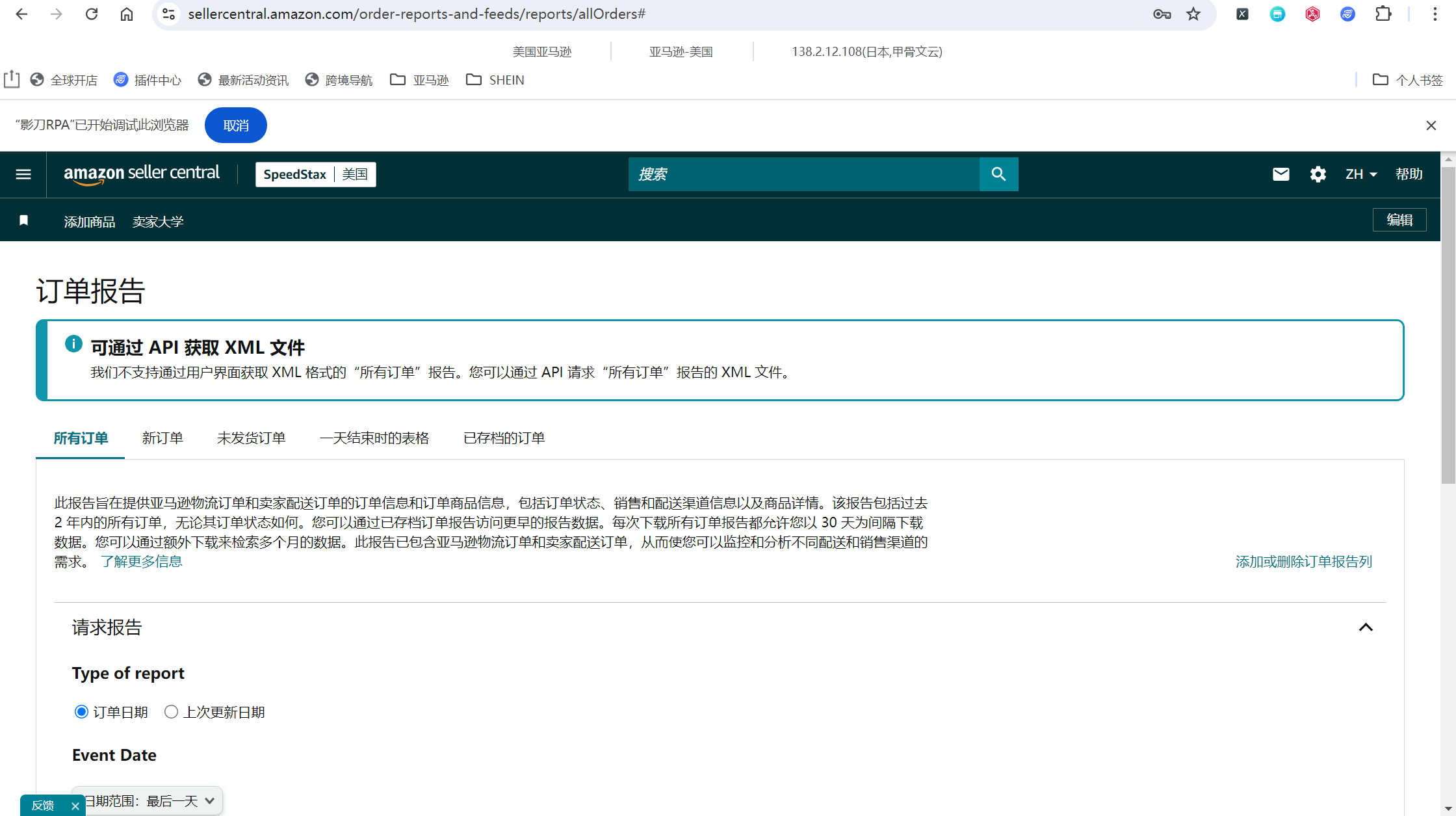1456x816 pixels.
Task: Open the ZH language dropdown
Action: 1361,174
